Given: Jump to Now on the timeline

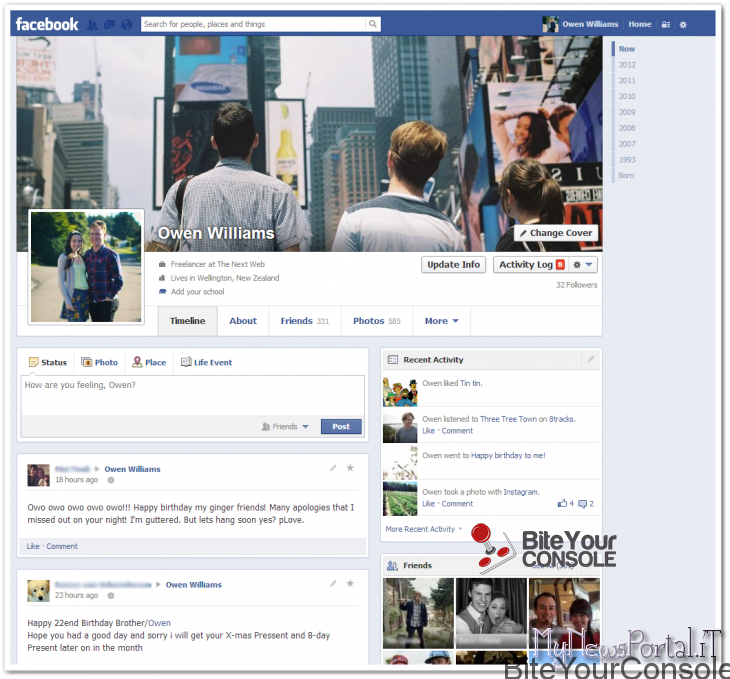Looking at the screenshot, I should coord(627,49).
